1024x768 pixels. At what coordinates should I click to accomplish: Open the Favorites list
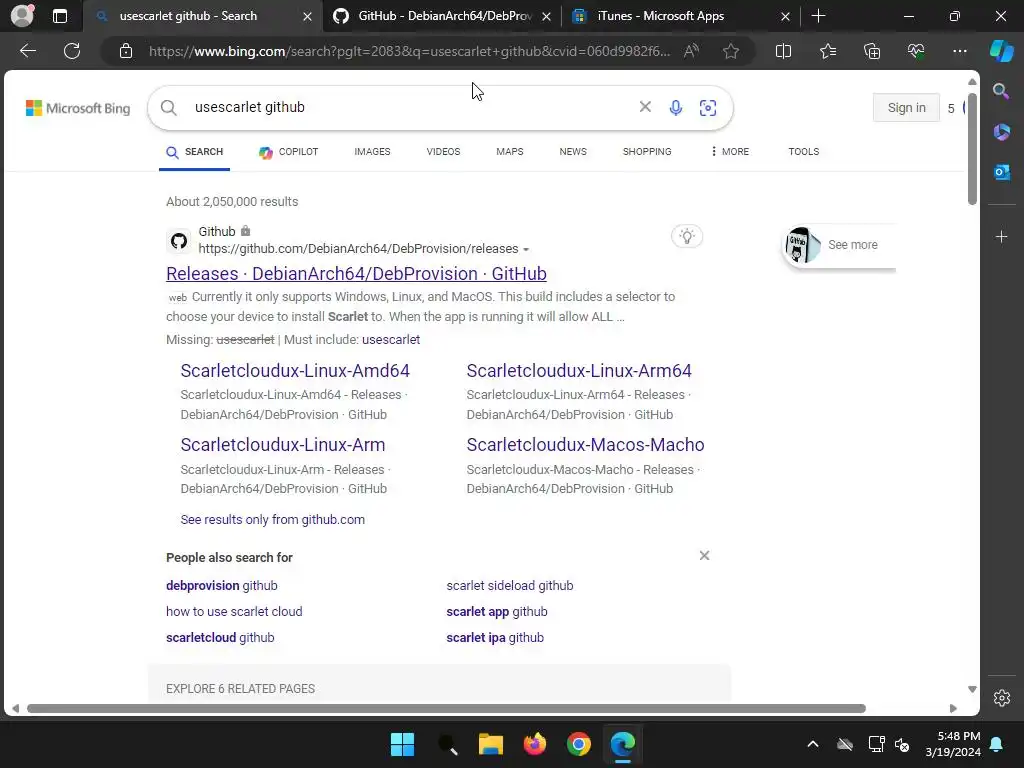[827, 51]
